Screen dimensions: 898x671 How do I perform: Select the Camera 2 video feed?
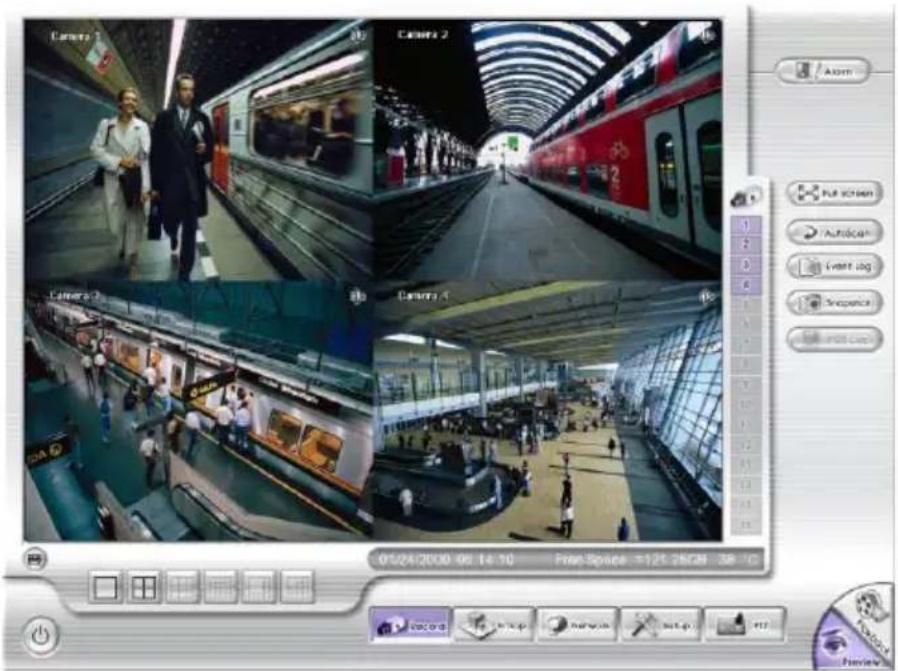[548, 150]
